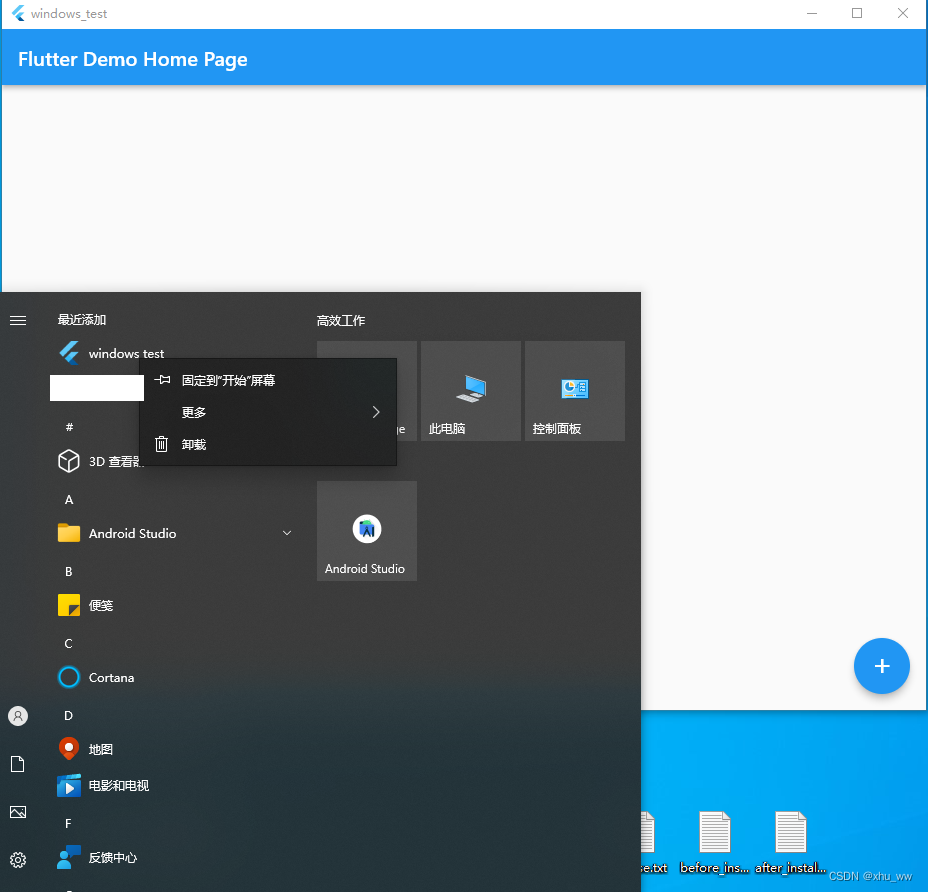Launch Android Studio from its tile

click(366, 530)
